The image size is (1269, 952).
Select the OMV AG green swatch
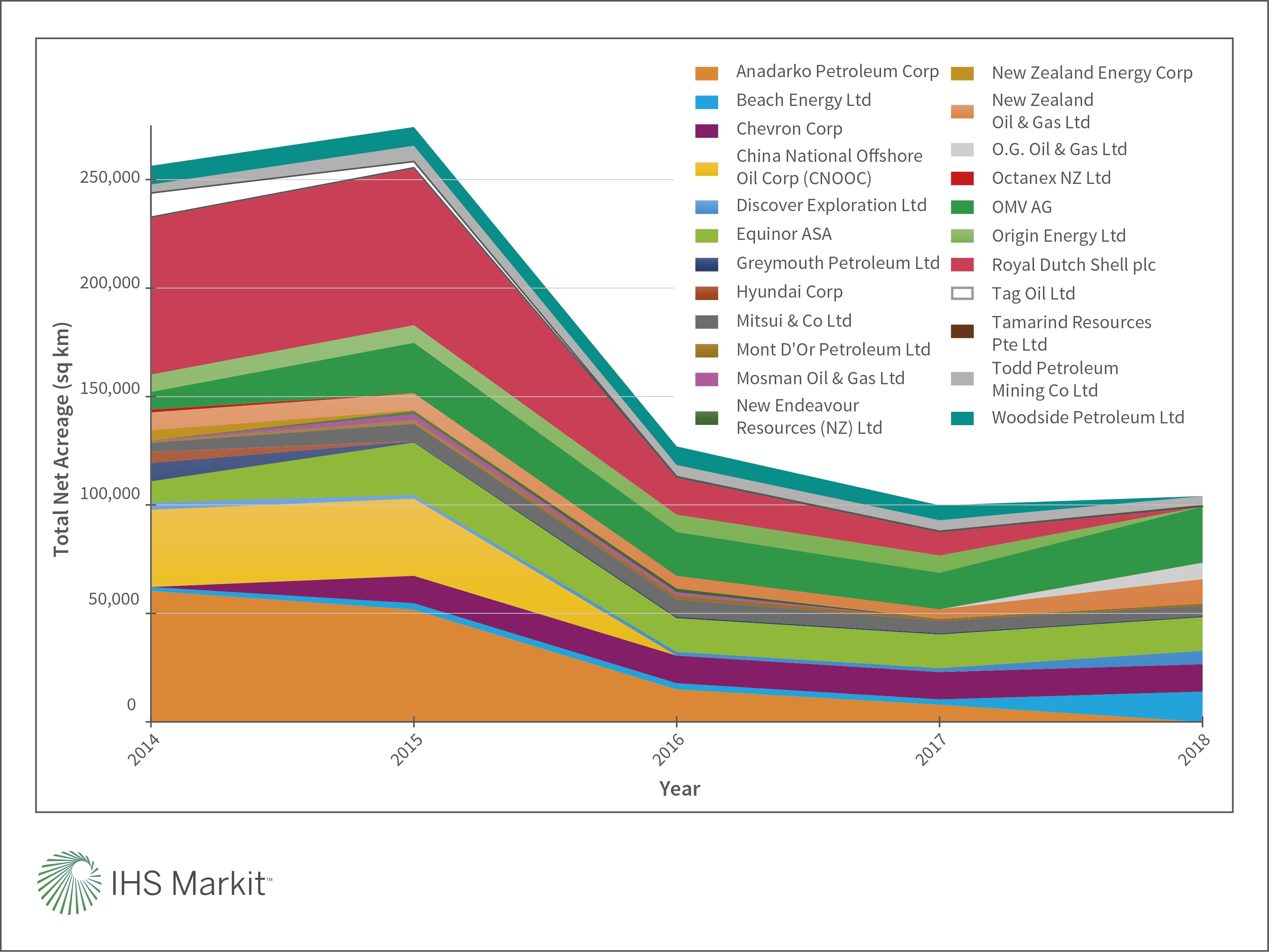pos(962,207)
